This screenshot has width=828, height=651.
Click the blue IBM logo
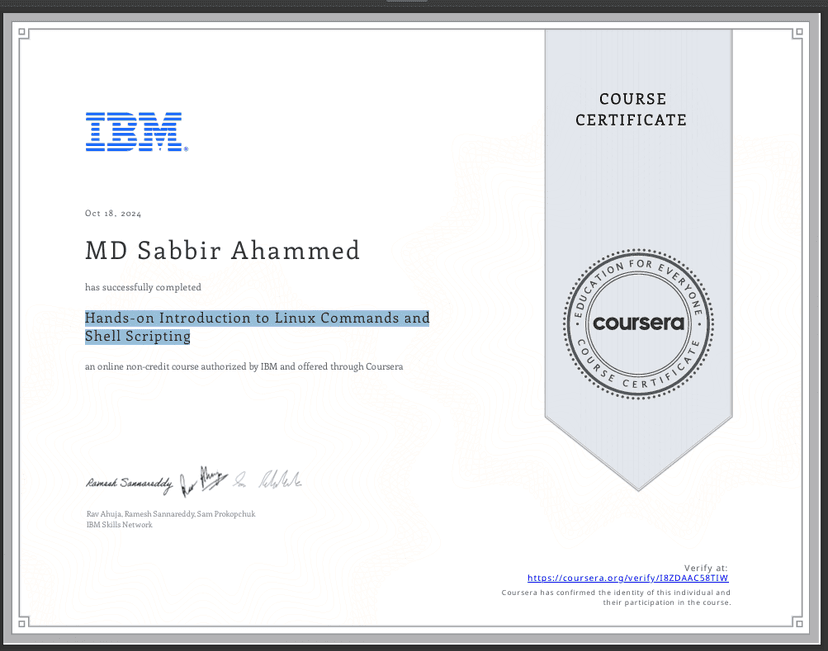pyautogui.click(x=137, y=132)
